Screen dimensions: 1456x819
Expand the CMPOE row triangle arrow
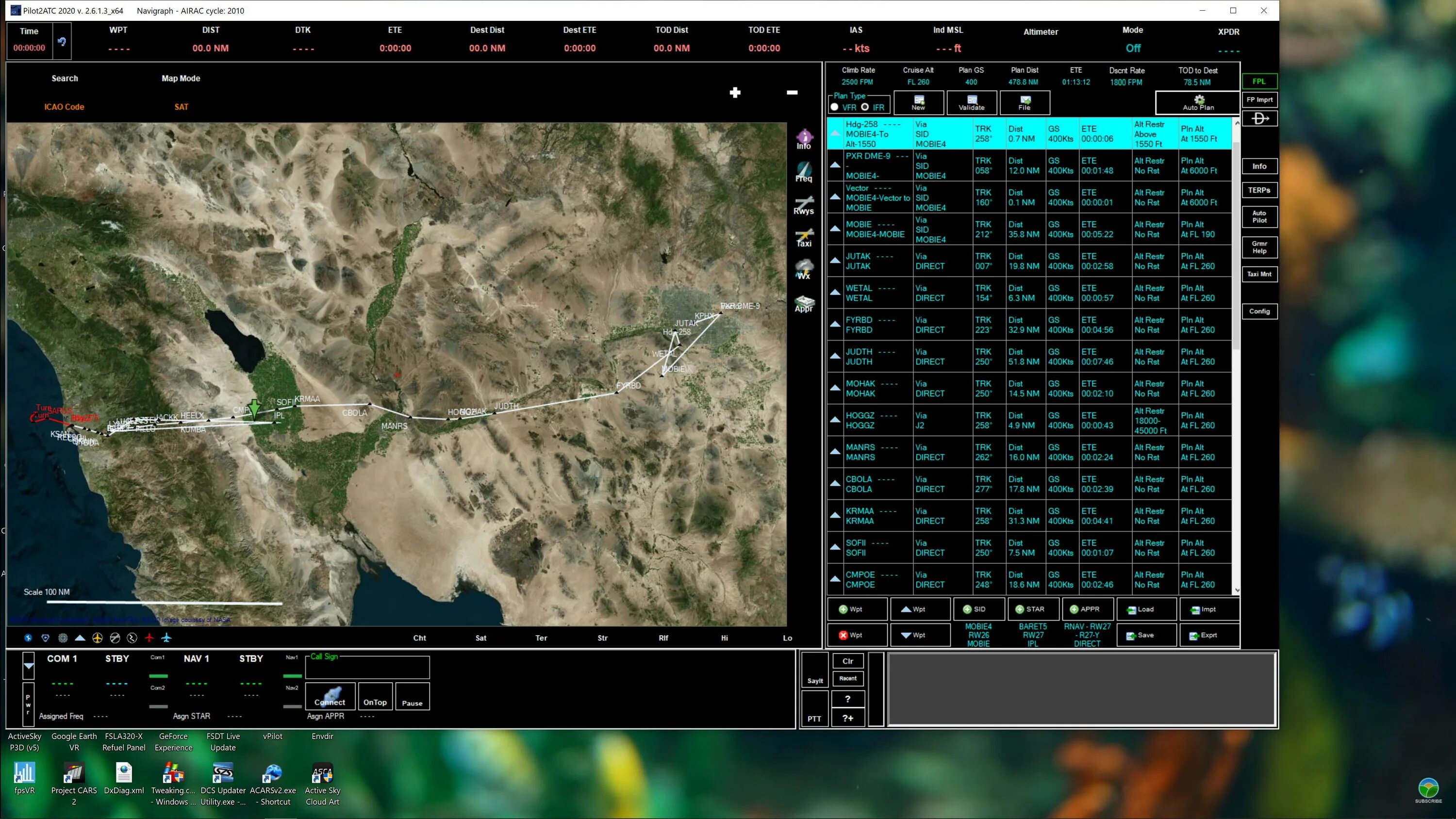point(835,579)
